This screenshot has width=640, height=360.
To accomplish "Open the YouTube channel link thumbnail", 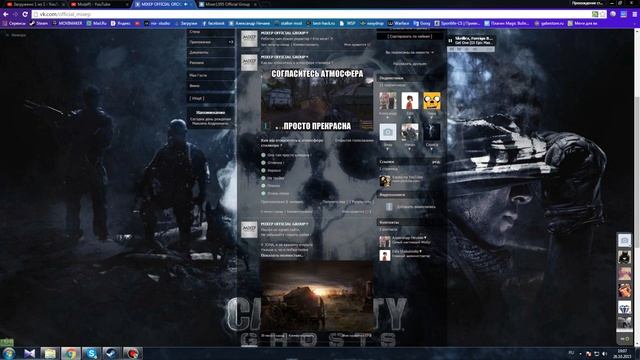I will 384,180.
